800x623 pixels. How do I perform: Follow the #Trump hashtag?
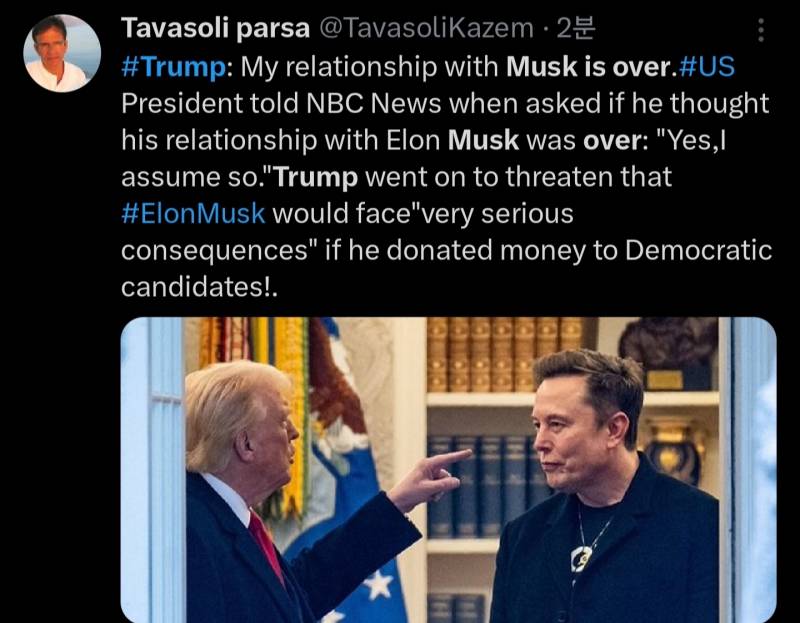[173, 66]
